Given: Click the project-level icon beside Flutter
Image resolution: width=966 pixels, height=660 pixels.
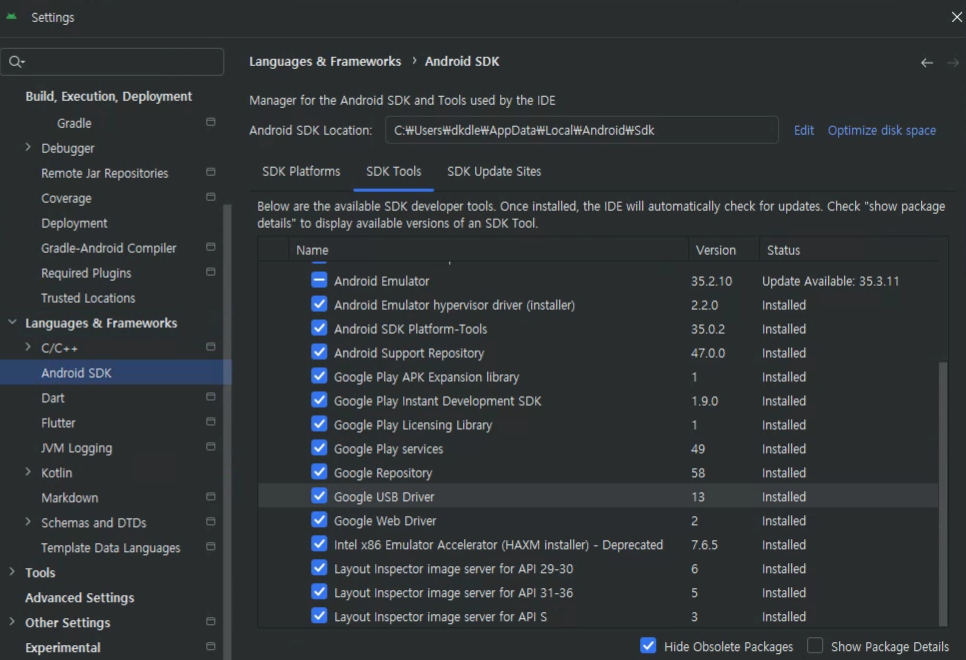Looking at the screenshot, I should [211, 422].
